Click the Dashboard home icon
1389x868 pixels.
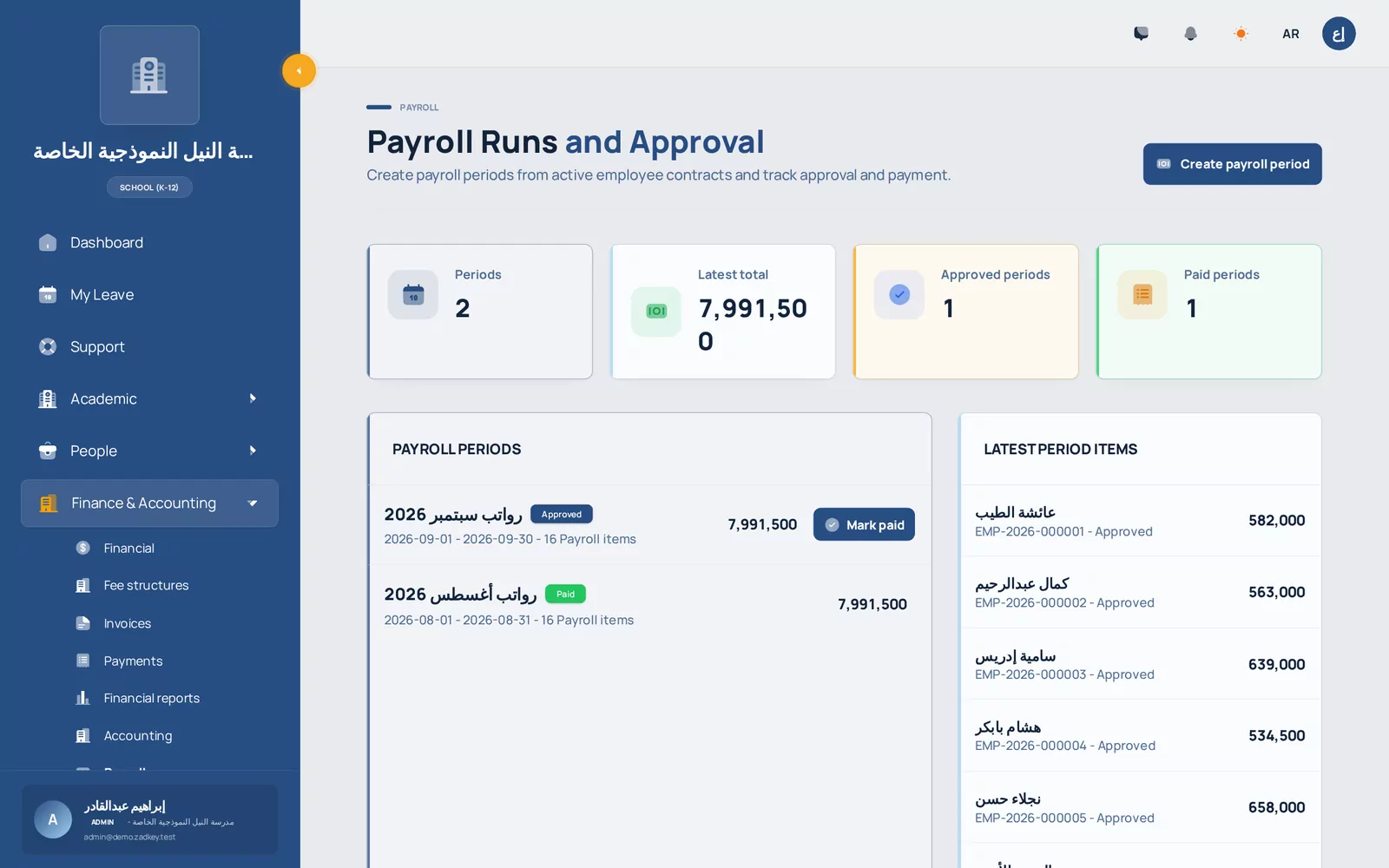point(48,243)
